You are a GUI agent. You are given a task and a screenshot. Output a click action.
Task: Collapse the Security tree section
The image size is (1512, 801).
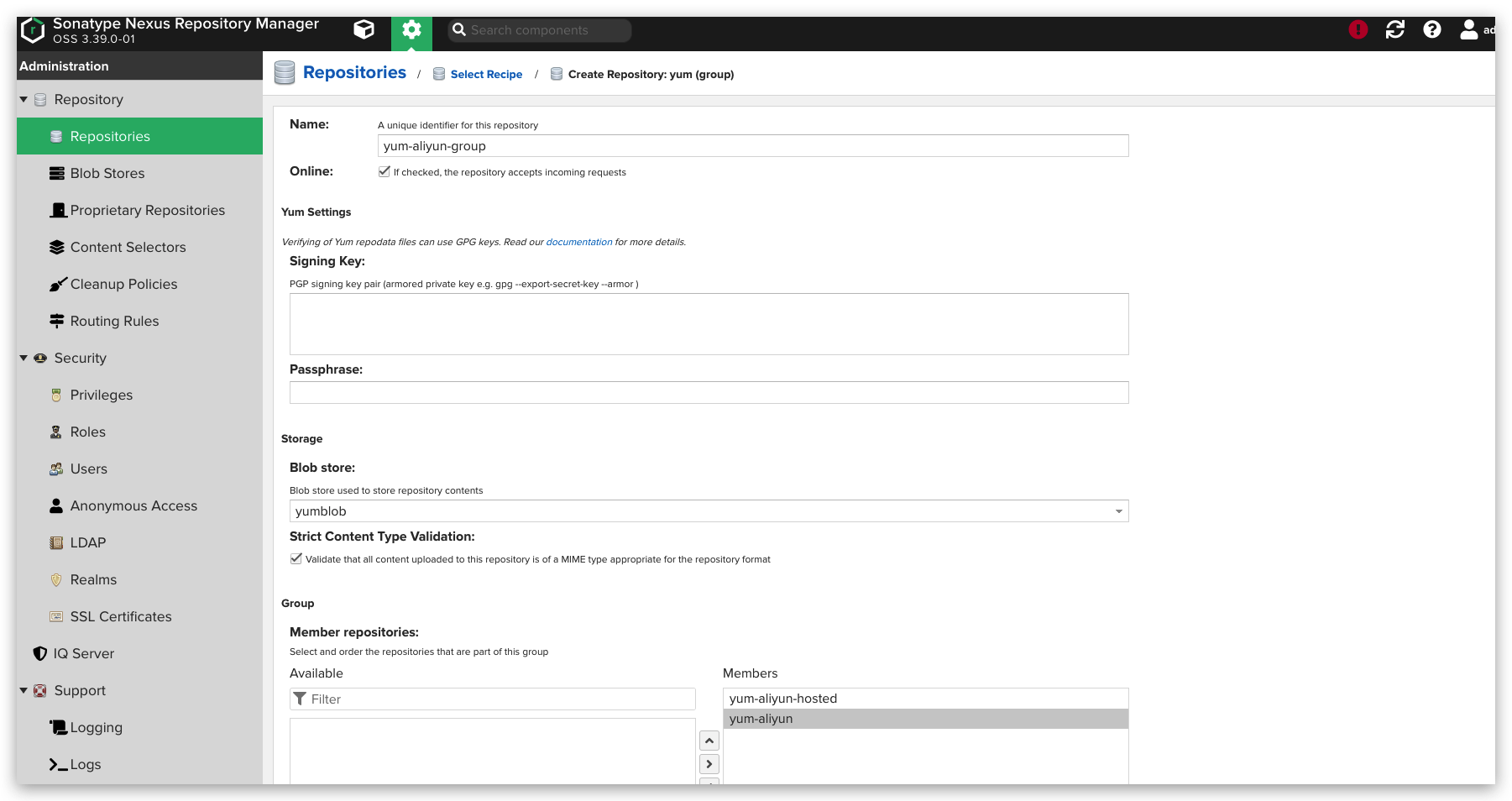click(x=24, y=358)
